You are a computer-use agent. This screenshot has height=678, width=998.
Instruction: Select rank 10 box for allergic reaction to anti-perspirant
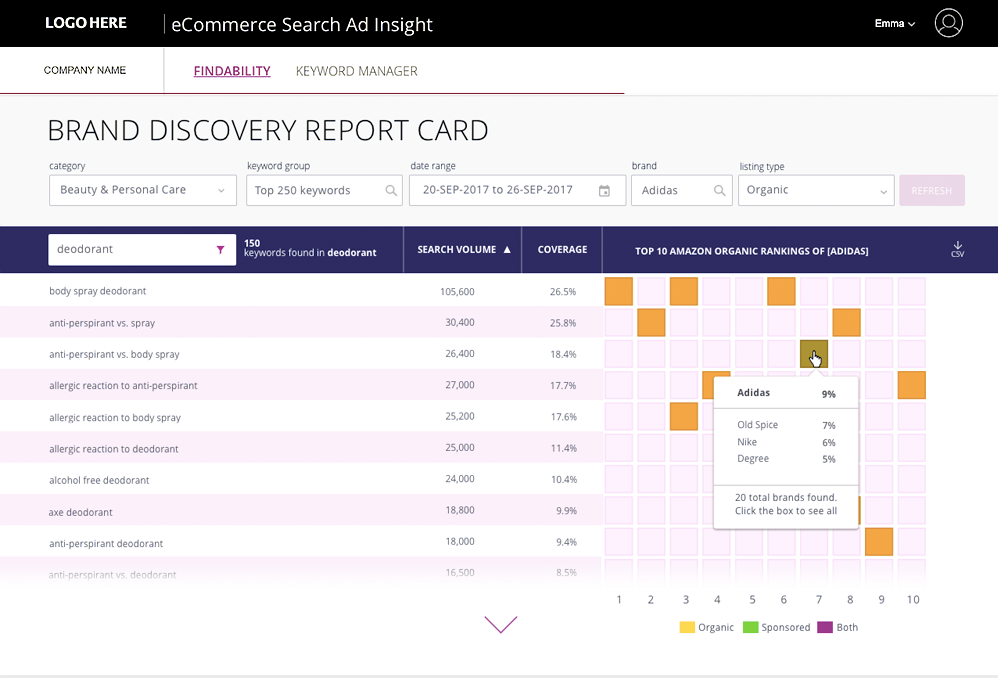pos(911,385)
